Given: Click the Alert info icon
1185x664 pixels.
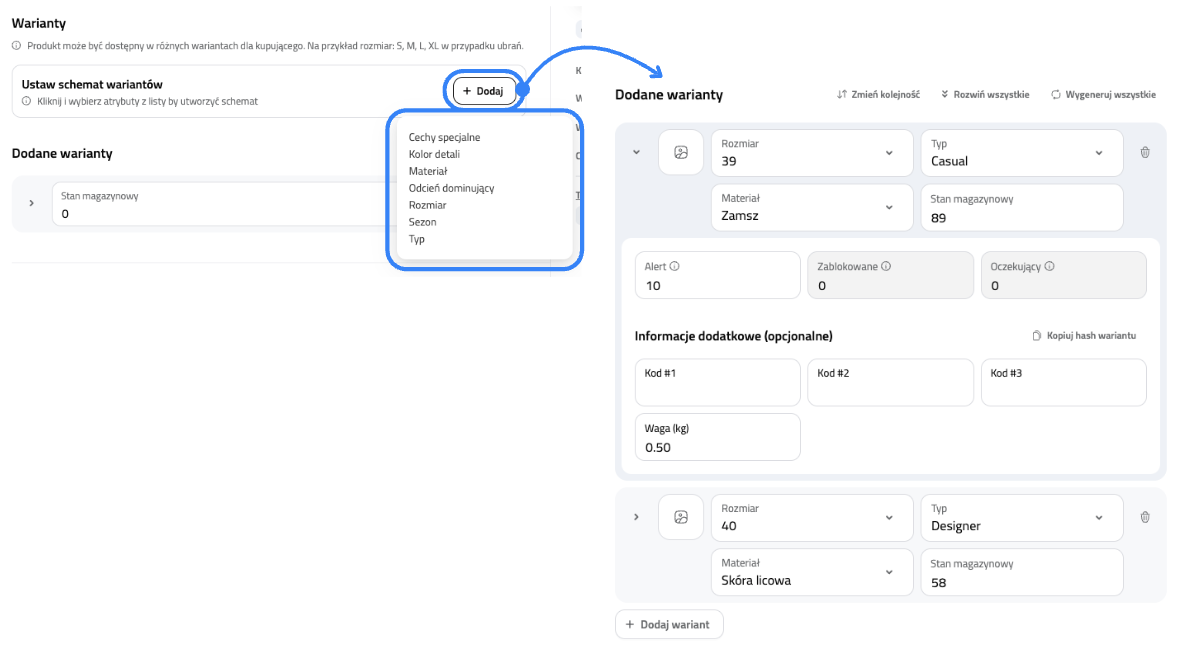Looking at the screenshot, I should (675, 267).
